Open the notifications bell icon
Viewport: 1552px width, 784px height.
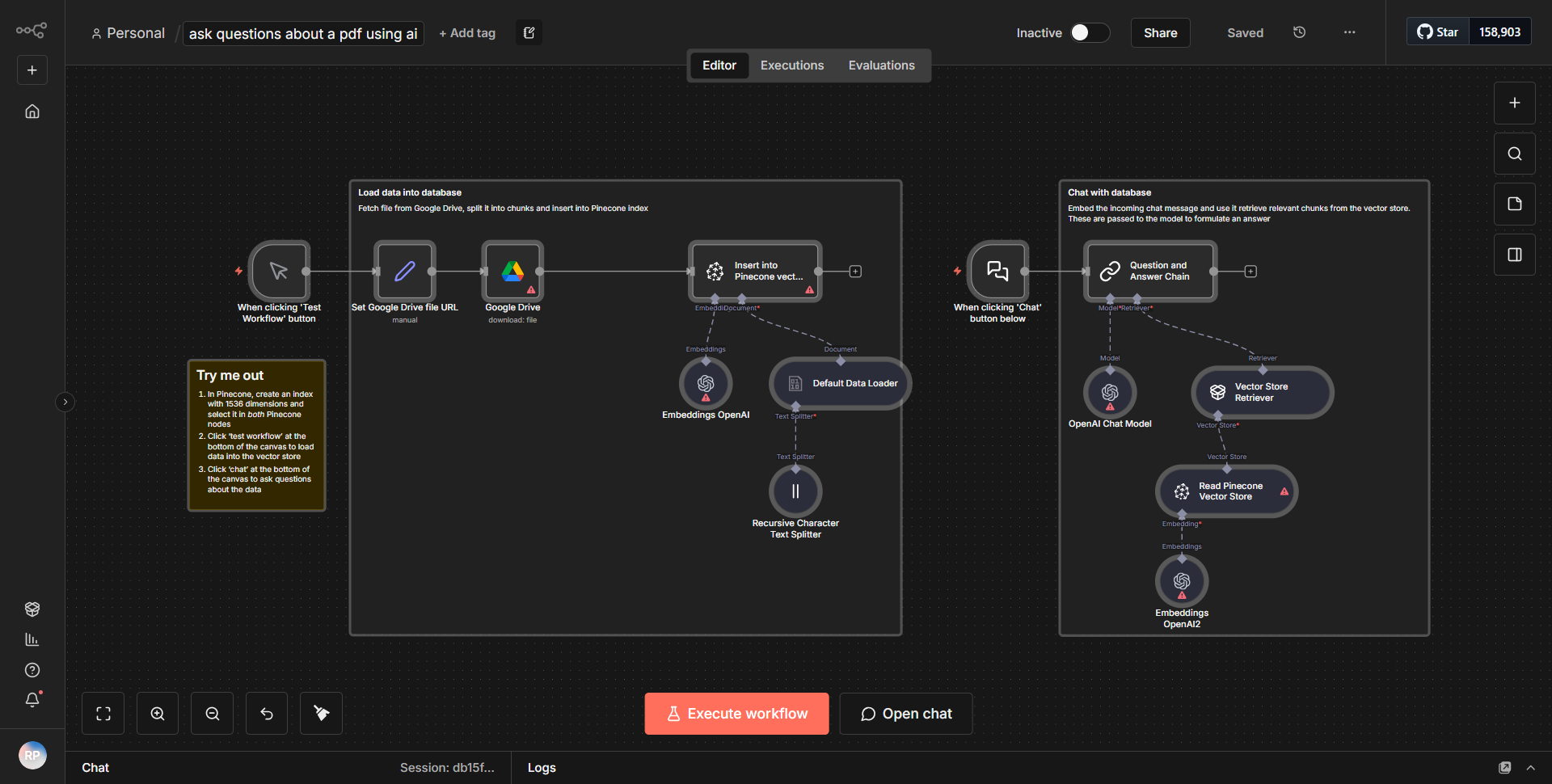(32, 700)
